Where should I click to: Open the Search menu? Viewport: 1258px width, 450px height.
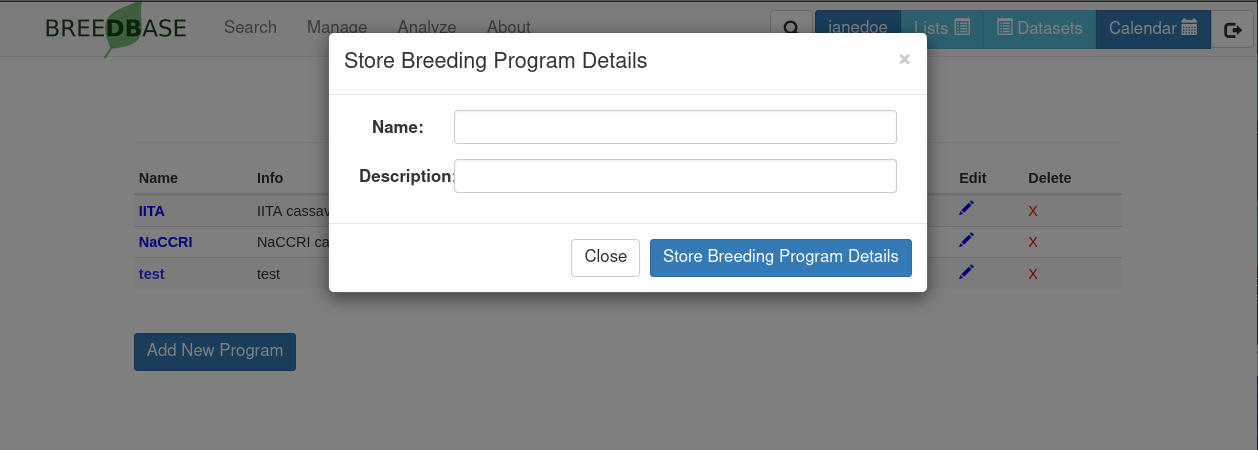250,28
